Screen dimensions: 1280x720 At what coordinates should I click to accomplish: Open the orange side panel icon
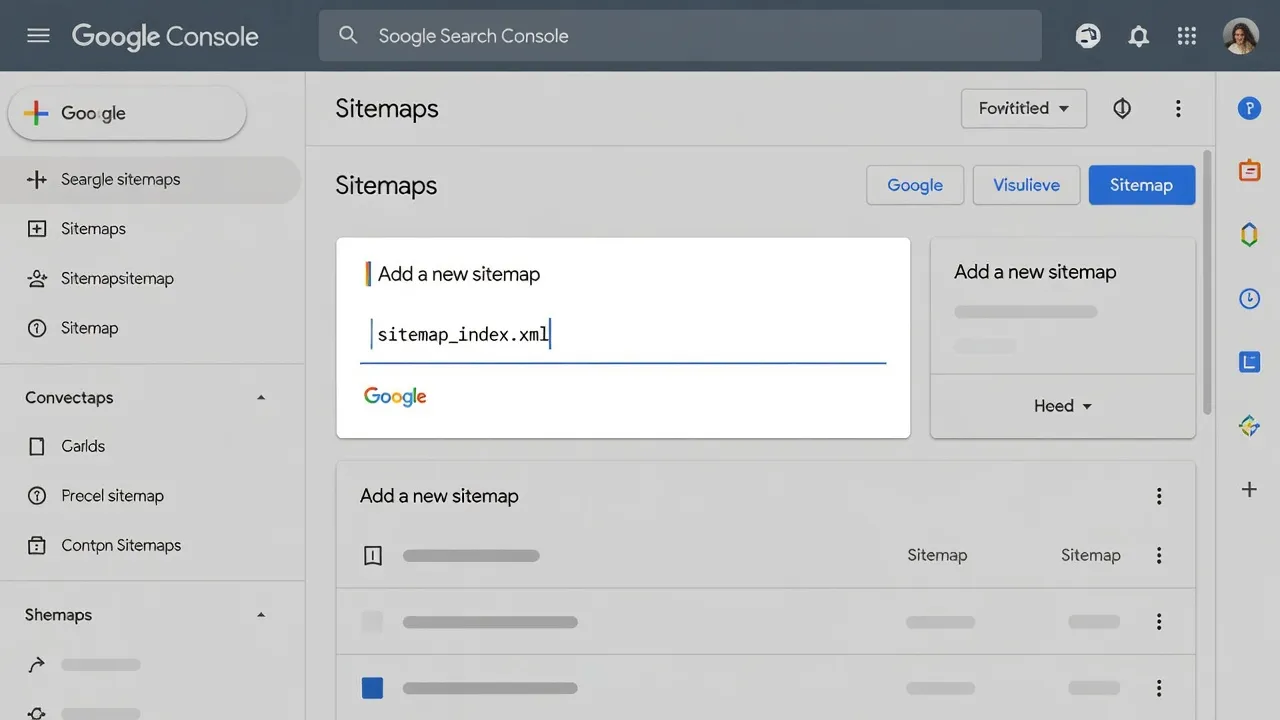point(1249,171)
